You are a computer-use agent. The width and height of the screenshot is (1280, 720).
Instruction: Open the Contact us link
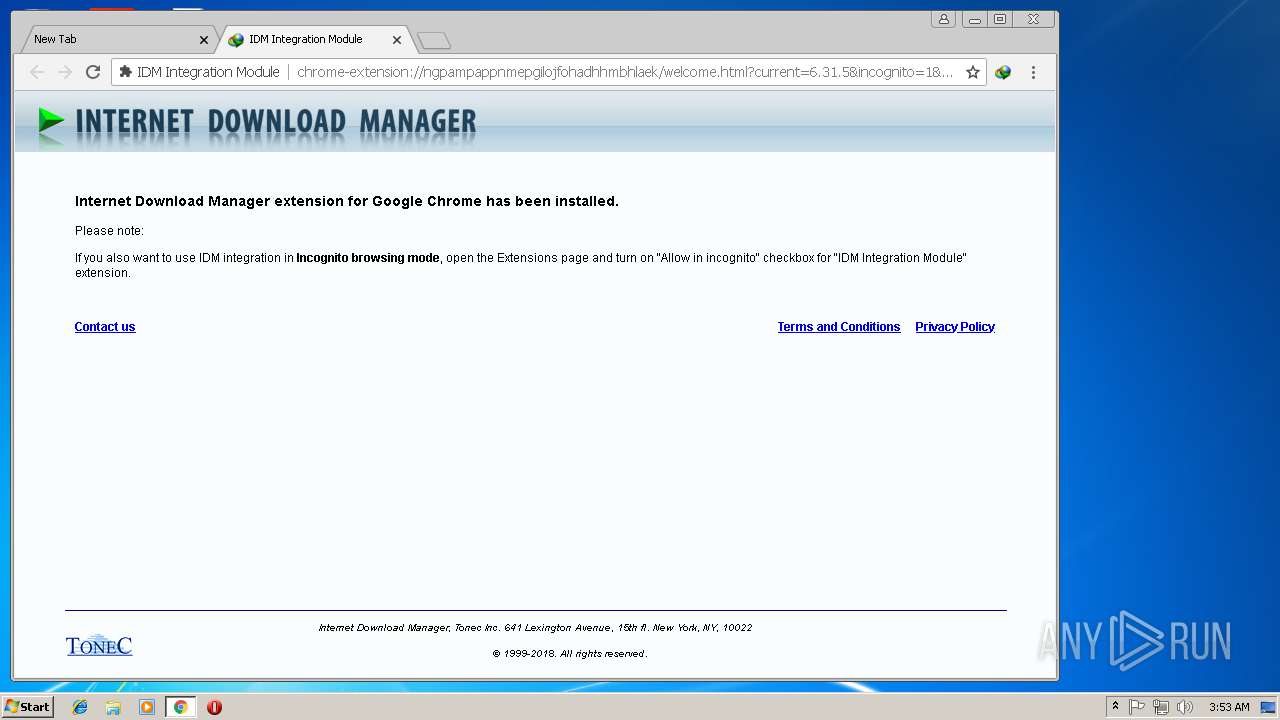coord(105,327)
